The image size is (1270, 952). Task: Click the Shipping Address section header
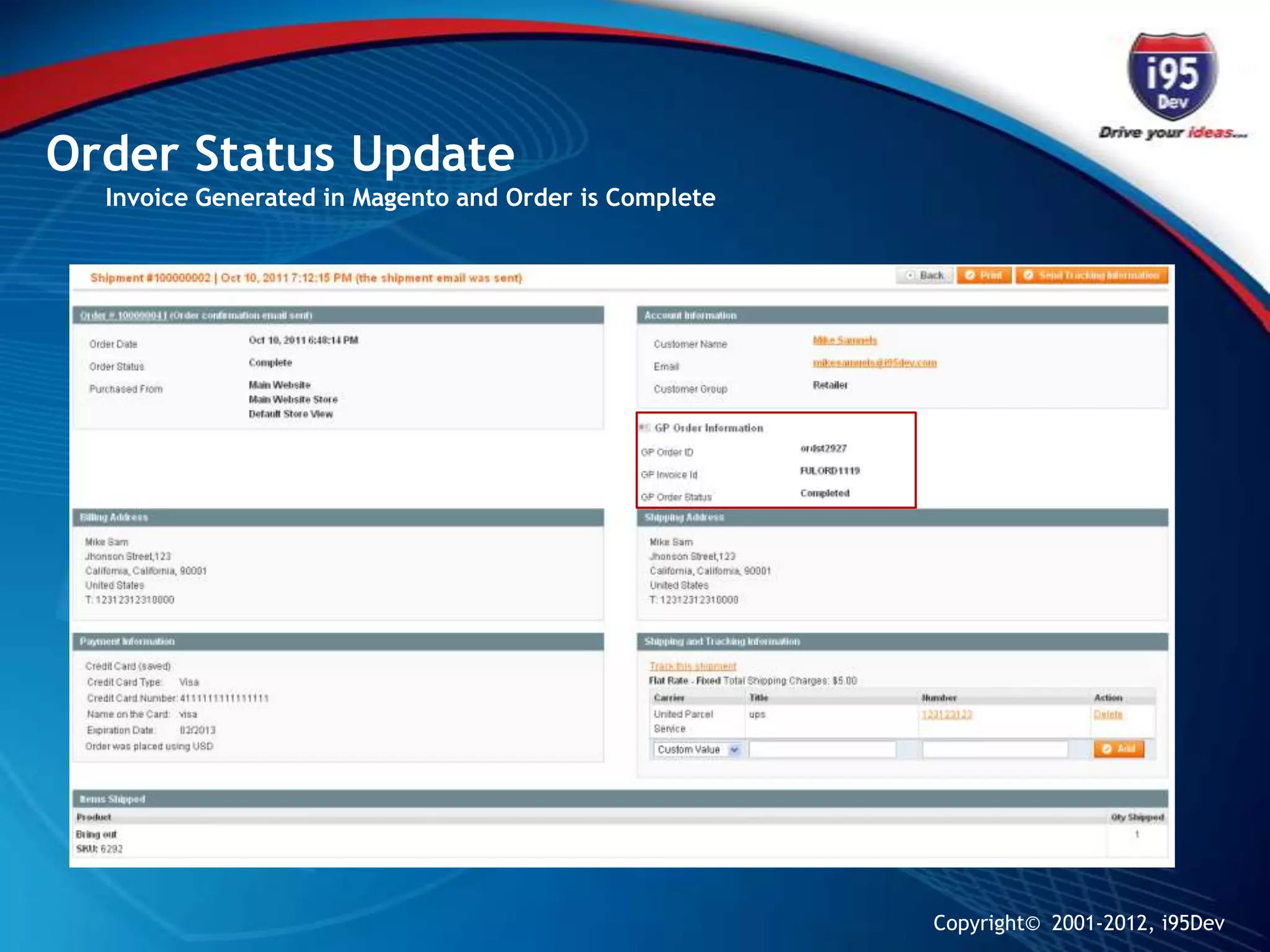[902, 518]
